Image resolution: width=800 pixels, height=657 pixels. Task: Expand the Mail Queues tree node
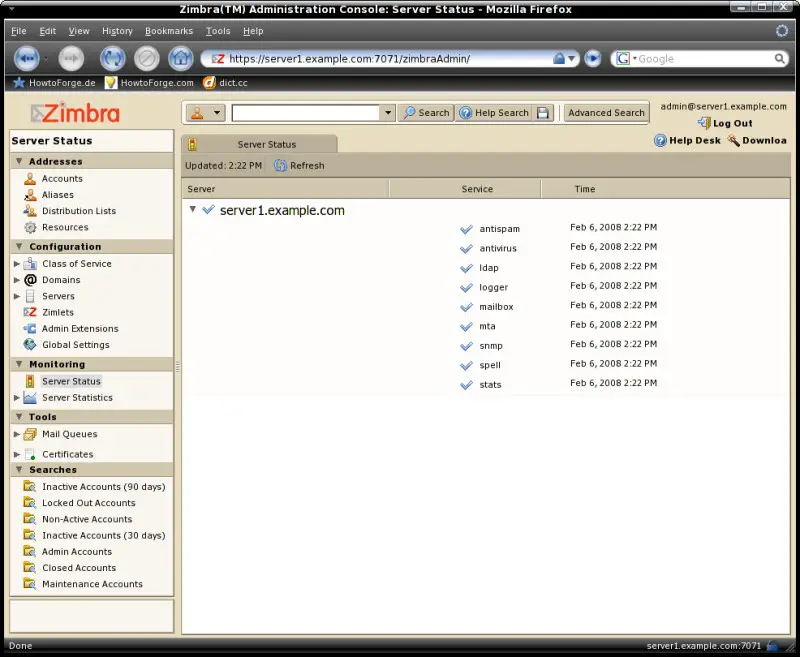click(17, 434)
